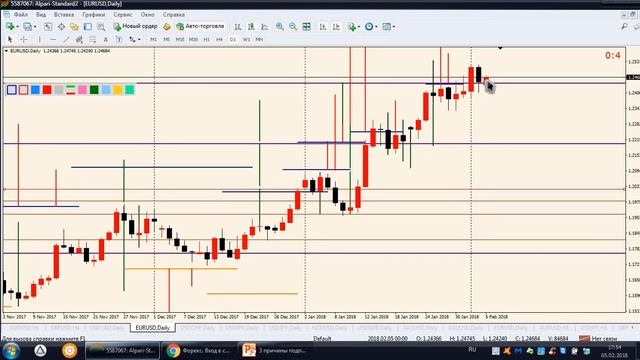Switch timeframe to M30
The height and width of the screenshot is (360, 640).
193,40
